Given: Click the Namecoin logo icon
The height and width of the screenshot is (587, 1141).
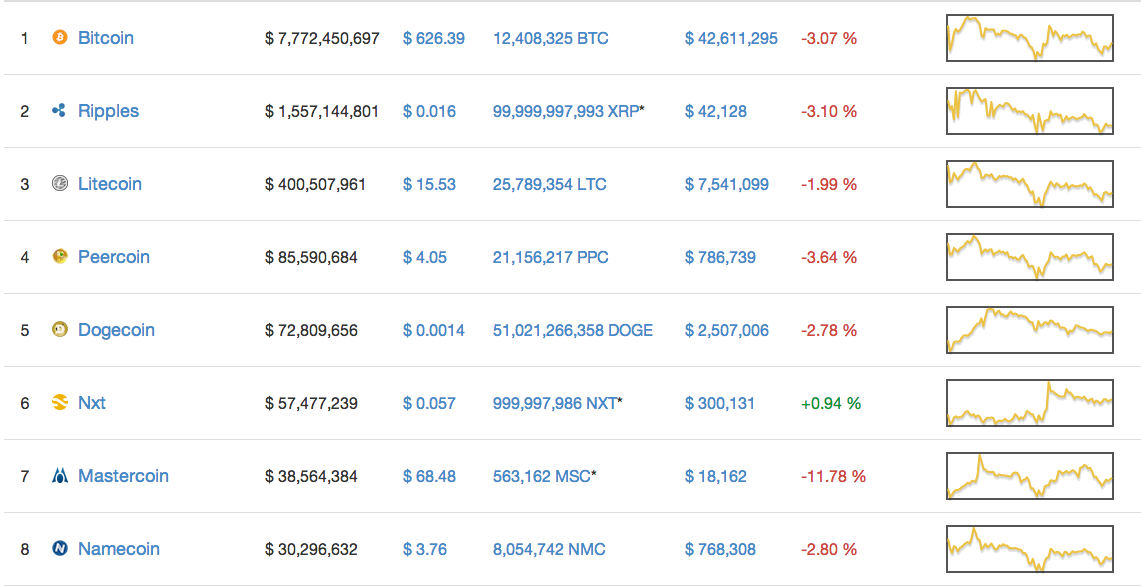Looking at the screenshot, I should click(60, 549).
